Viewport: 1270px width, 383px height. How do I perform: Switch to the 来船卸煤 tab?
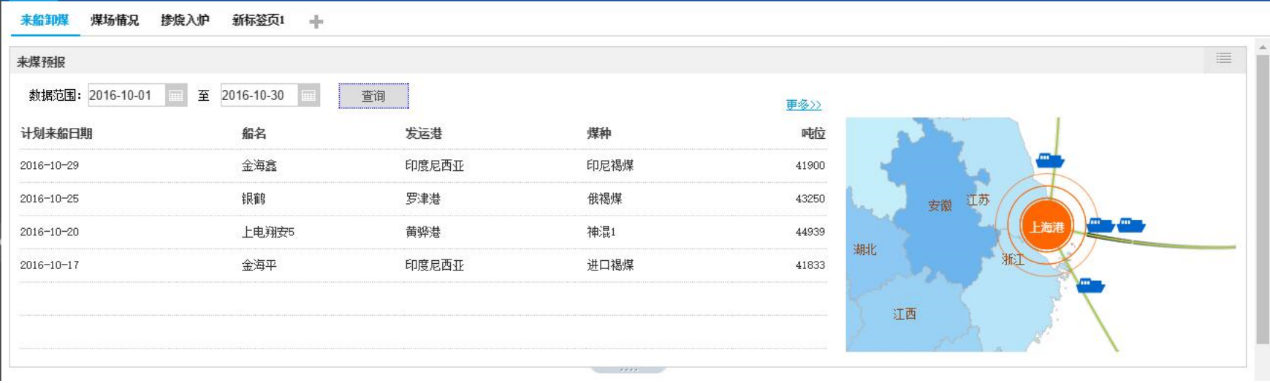pos(45,20)
